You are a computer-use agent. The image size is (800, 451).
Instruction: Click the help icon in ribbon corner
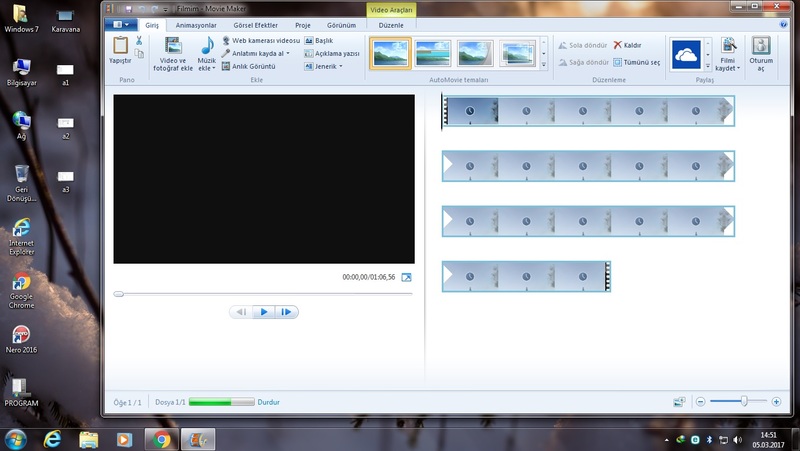[x=784, y=24]
